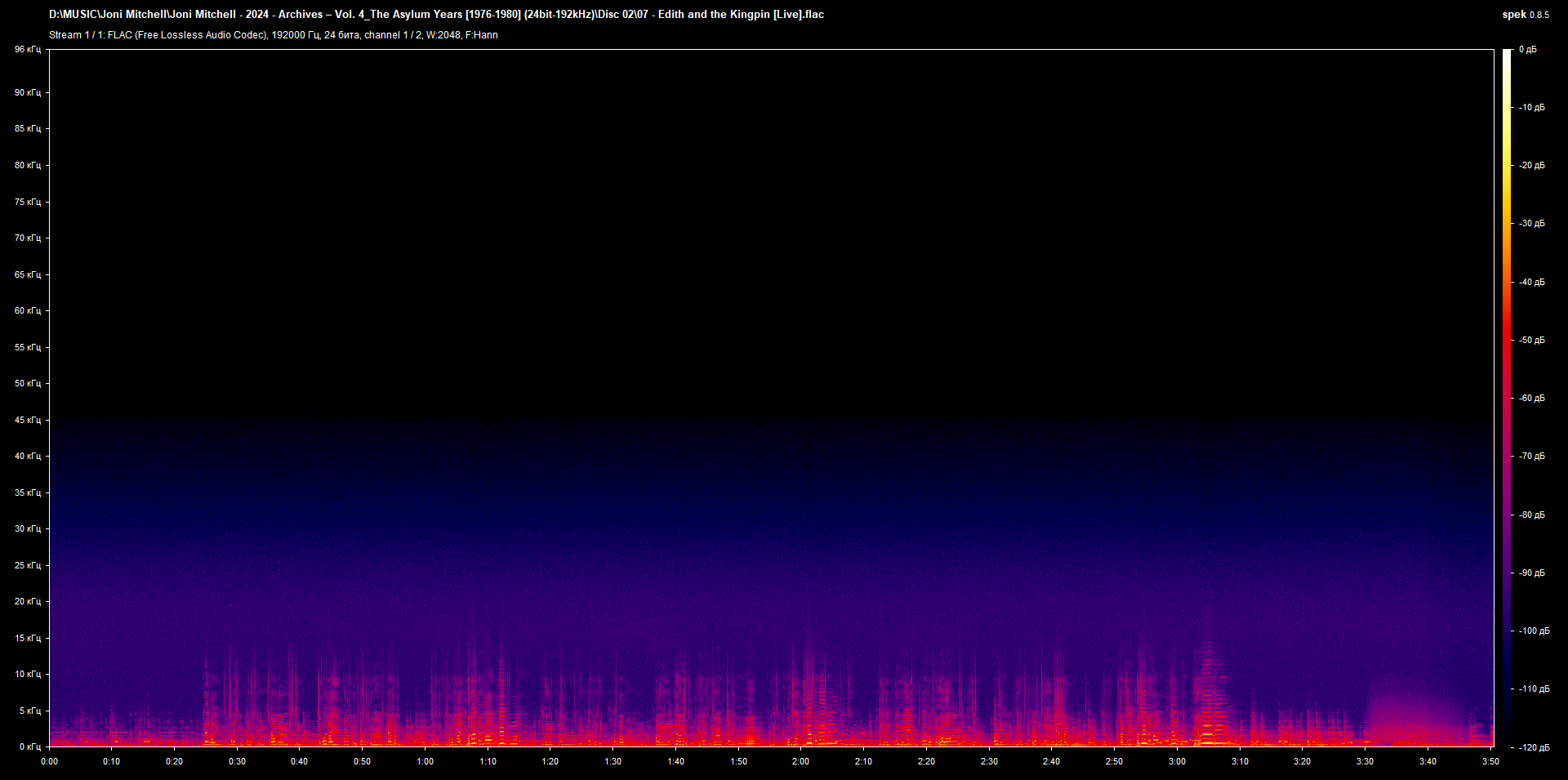
Task: Click the stream info line showing FLAC codec
Action: pyautogui.click(x=273, y=35)
